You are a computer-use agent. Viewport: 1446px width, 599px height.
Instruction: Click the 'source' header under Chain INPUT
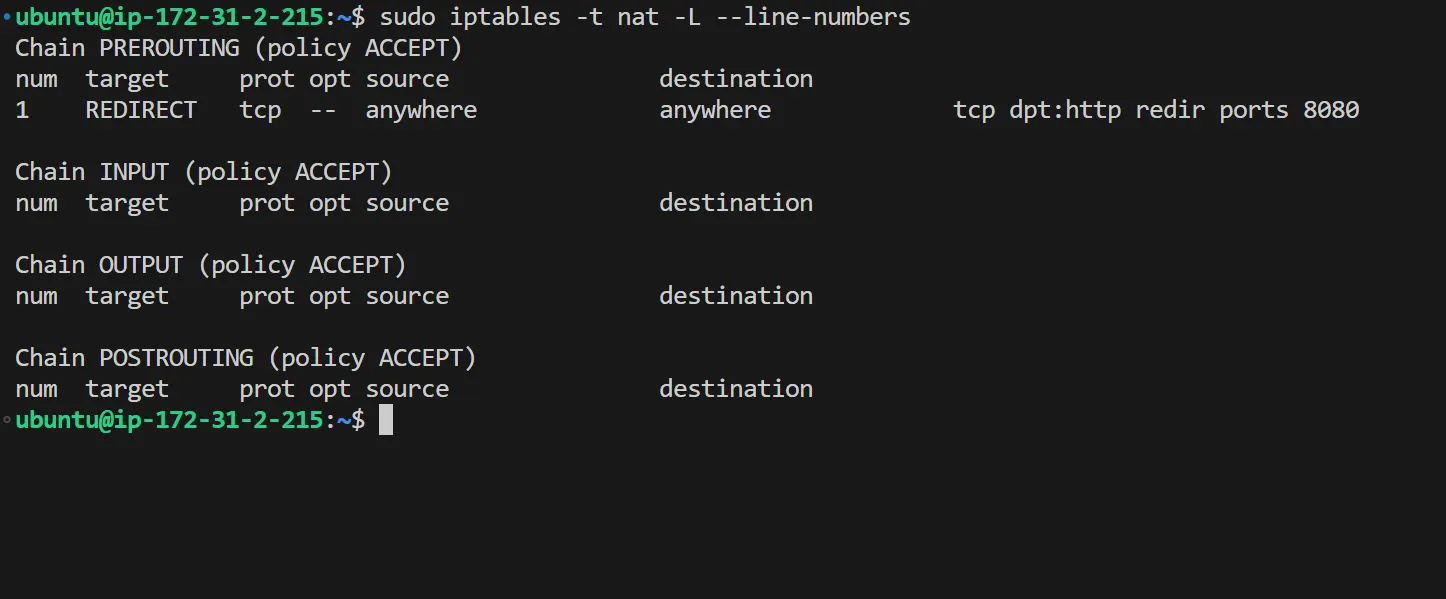click(x=407, y=203)
